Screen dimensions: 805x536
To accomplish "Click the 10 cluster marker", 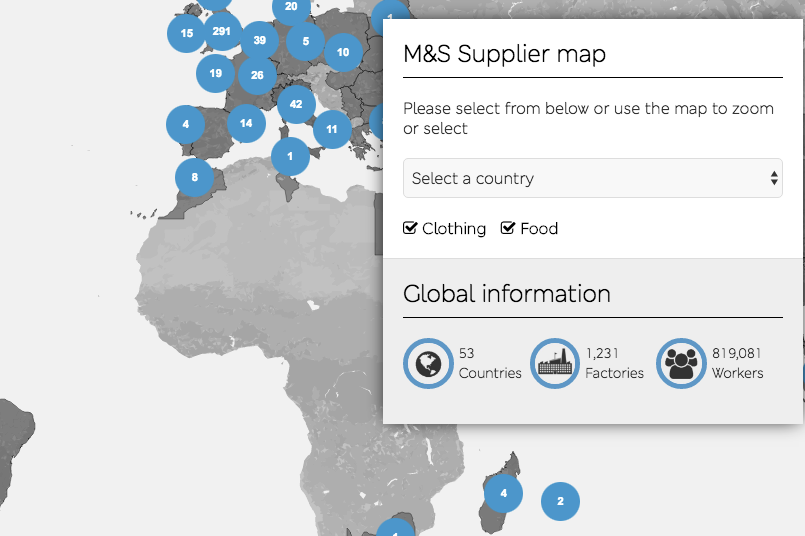I will coord(343,52).
